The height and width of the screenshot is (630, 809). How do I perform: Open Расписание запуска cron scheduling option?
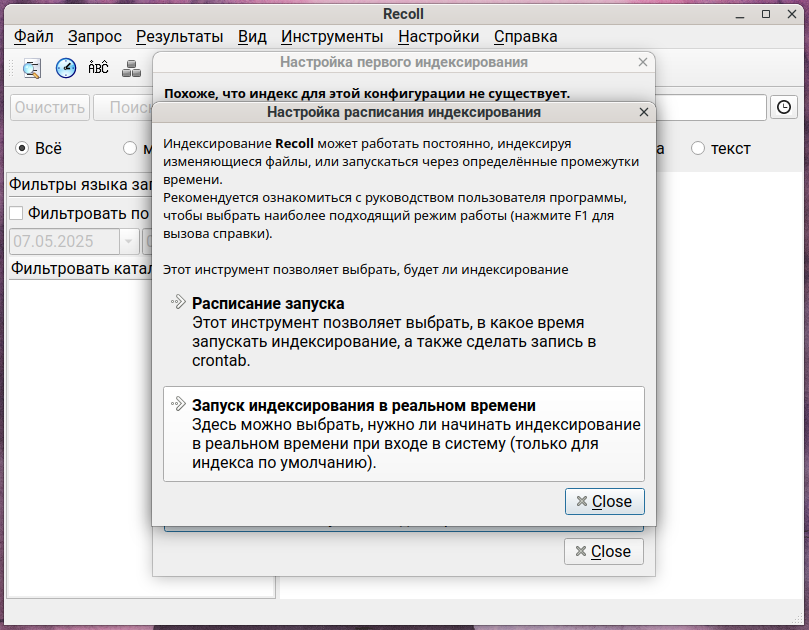tap(403, 331)
